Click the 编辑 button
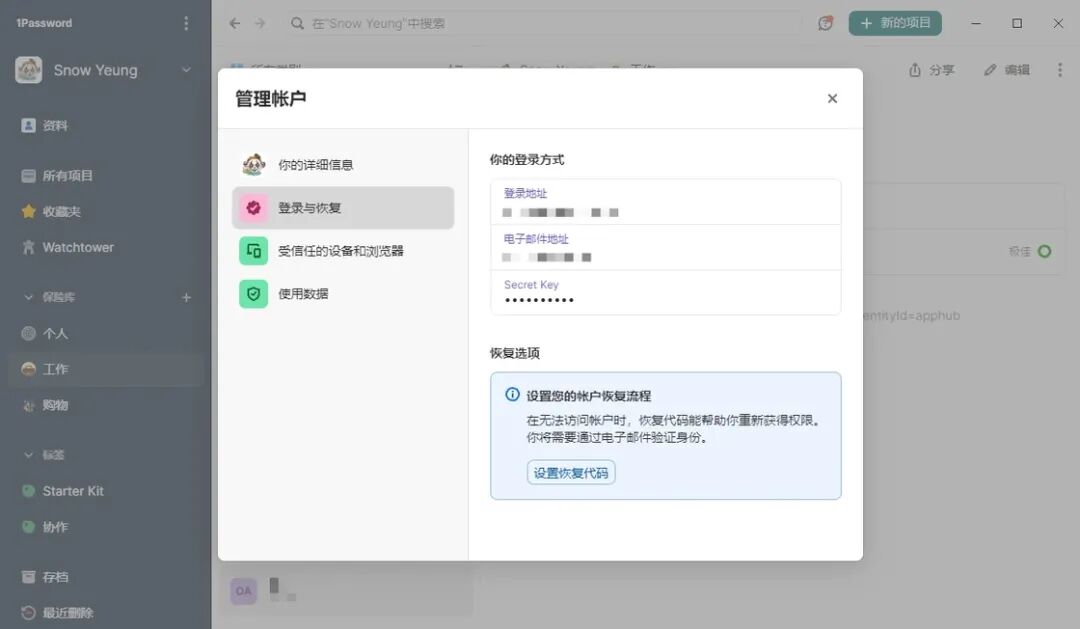Image resolution: width=1080 pixels, height=629 pixels. coord(1006,70)
